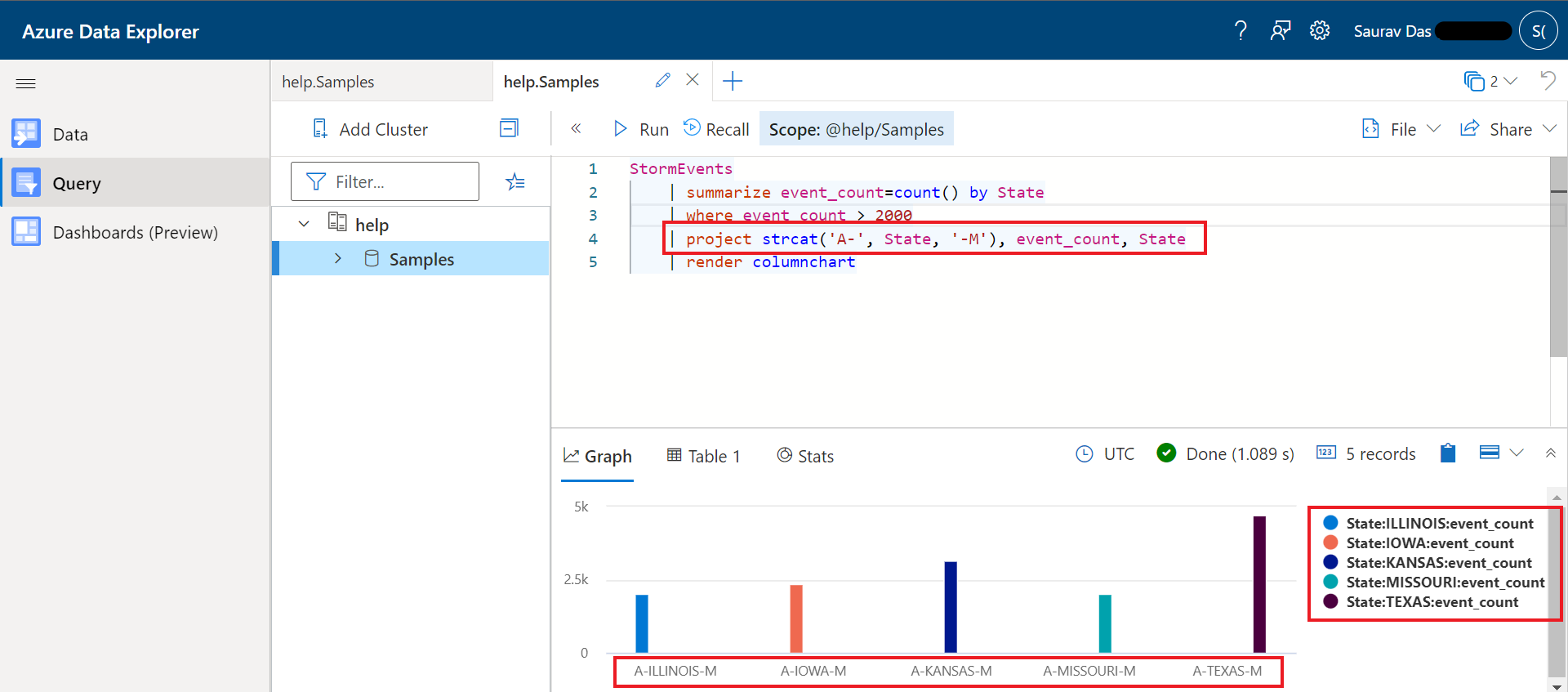Viewport: 1568px width, 692px height.
Task: Collapse the connections pane icon
Action: coord(509,128)
